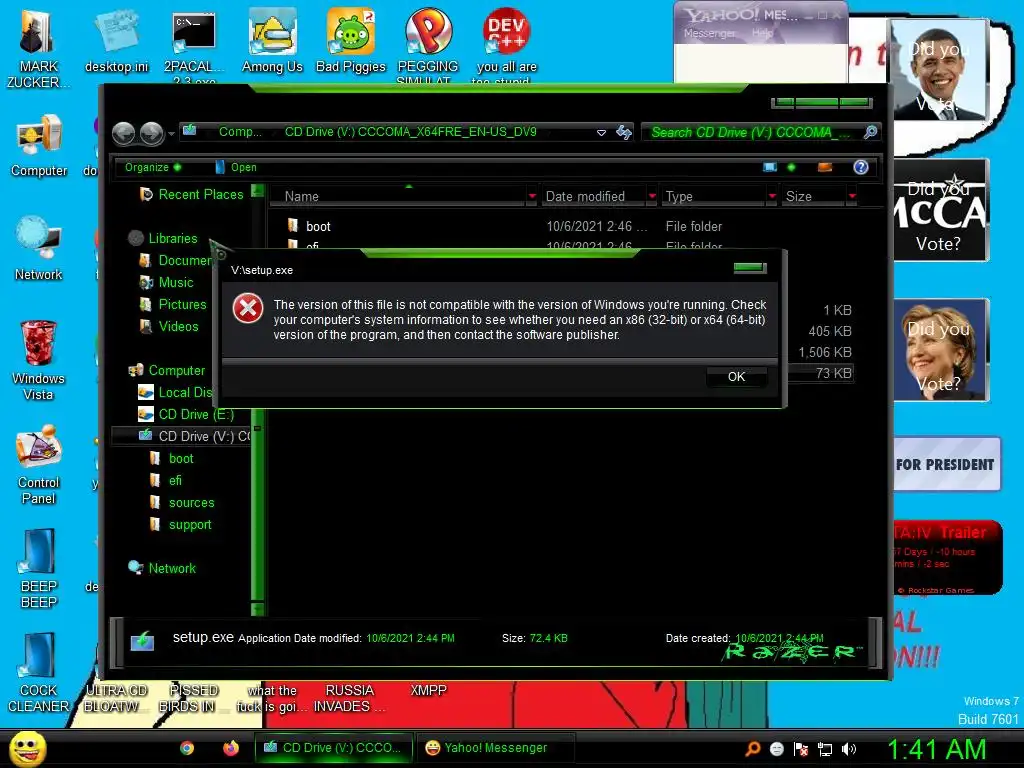This screenshot has height=768, width=1024.
Task: Click the red error icon in the dialog
Action: tap(248, 309)
